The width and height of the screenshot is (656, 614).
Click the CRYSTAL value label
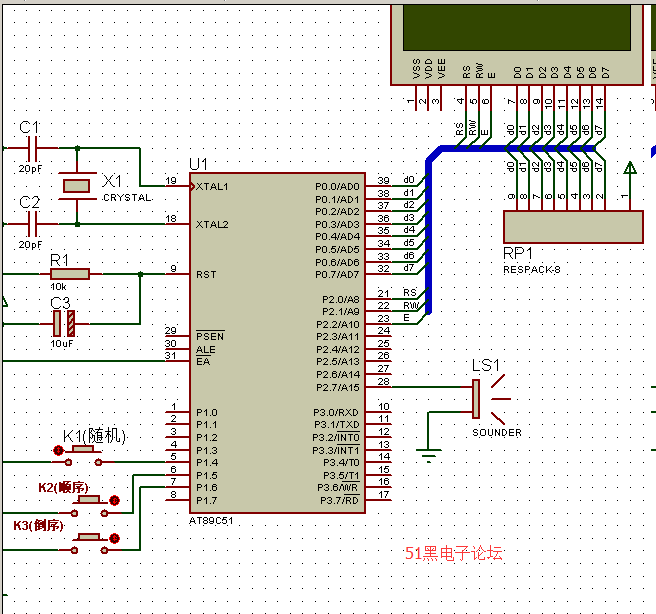[x=127, y=197]
